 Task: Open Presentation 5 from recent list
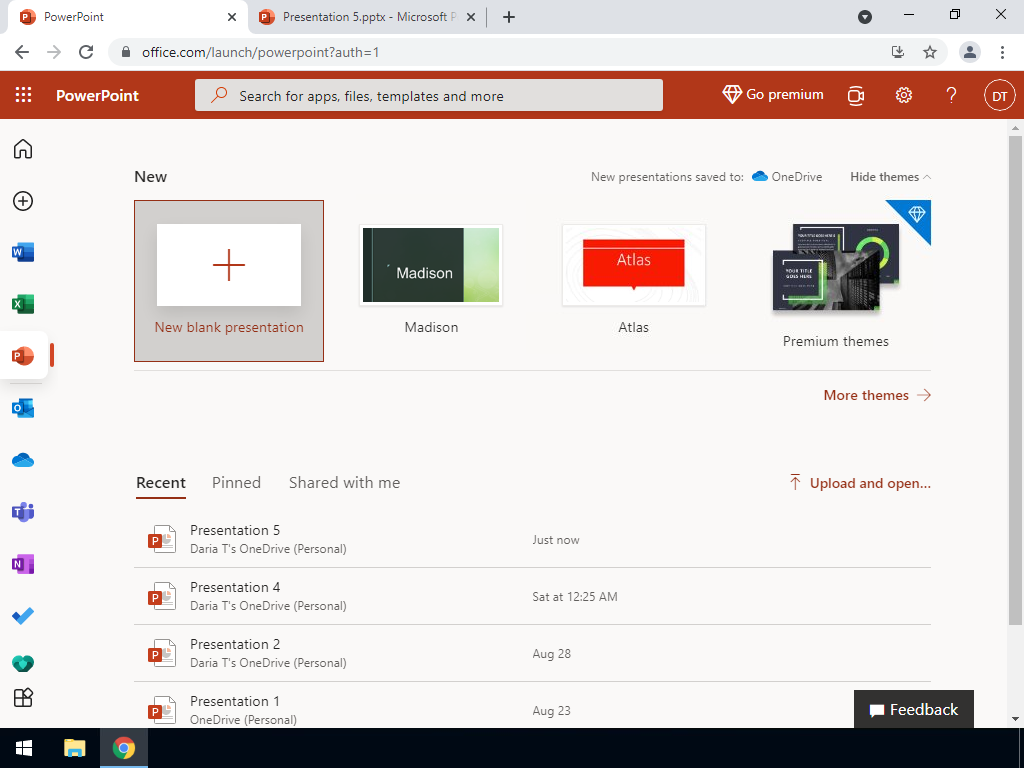pyautogui.click(x=532, y=539)
